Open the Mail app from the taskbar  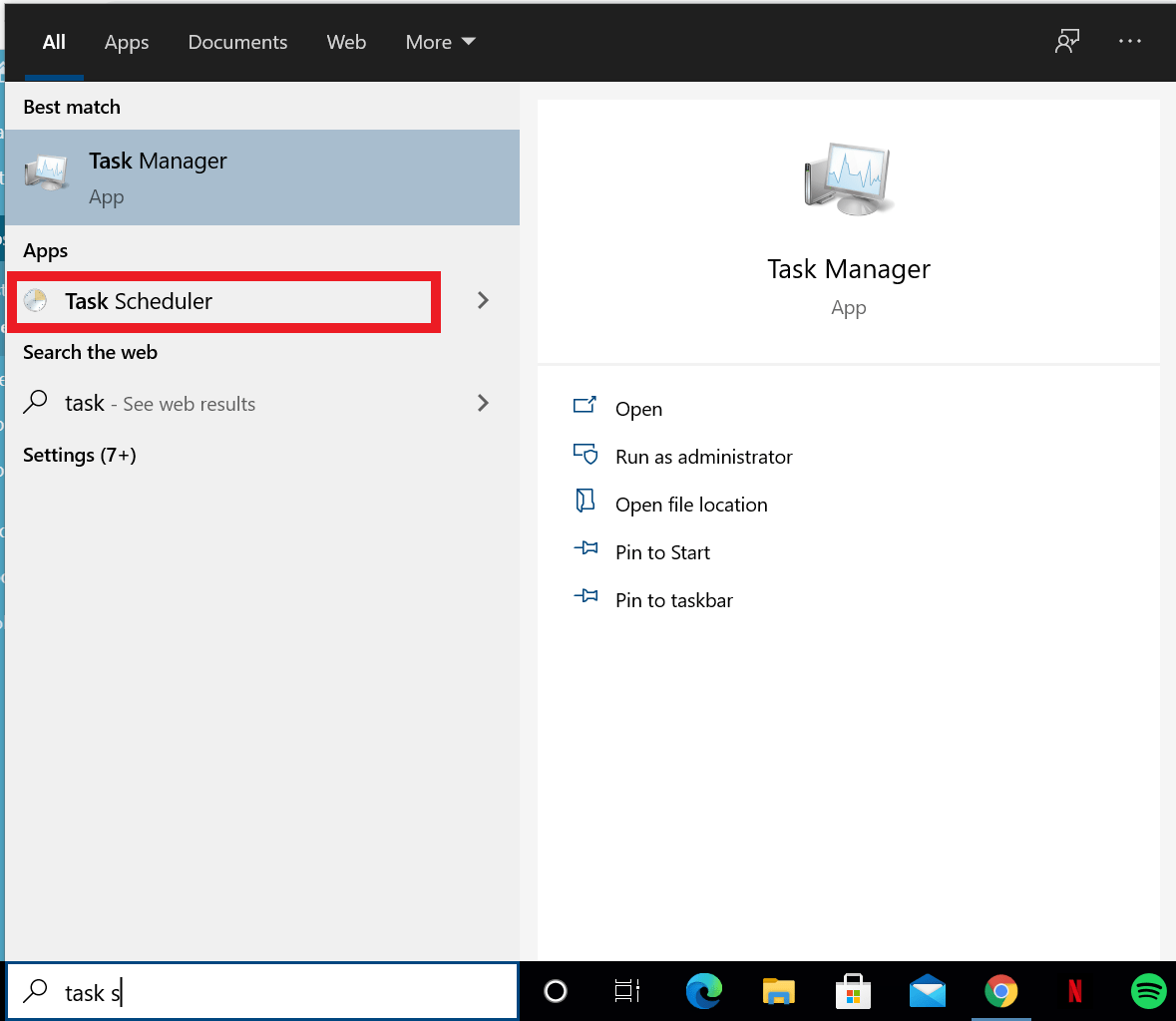[x=927, y=991]
